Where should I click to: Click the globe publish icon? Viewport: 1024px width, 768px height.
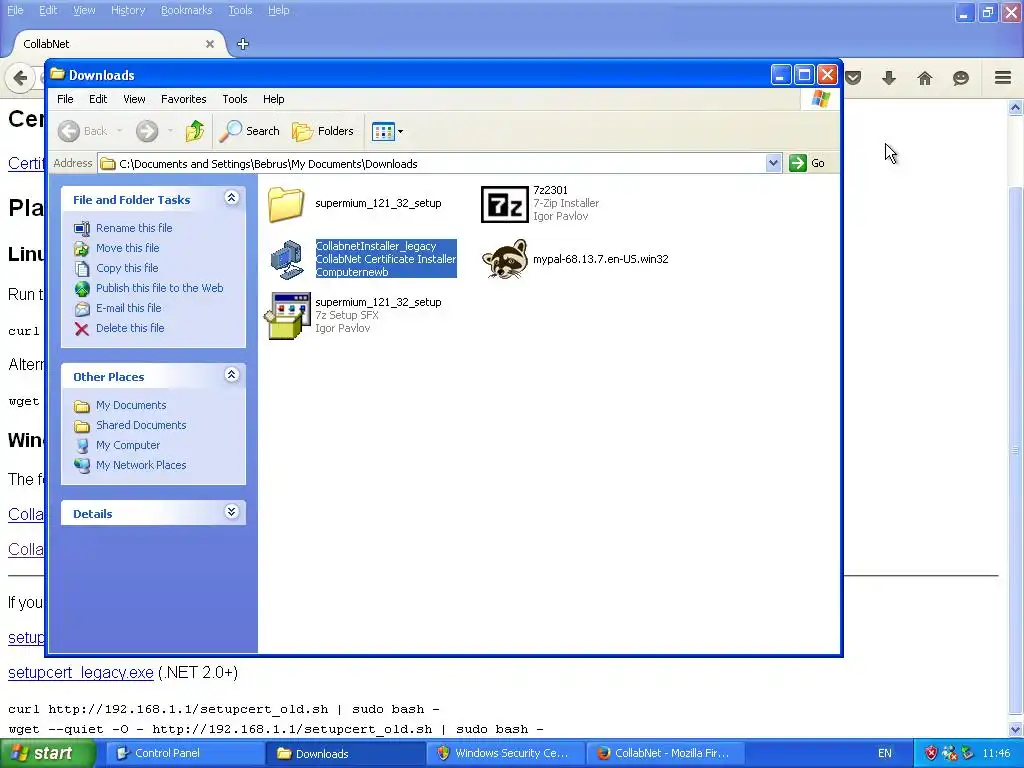pyautogui.click(x=82, y=288)
